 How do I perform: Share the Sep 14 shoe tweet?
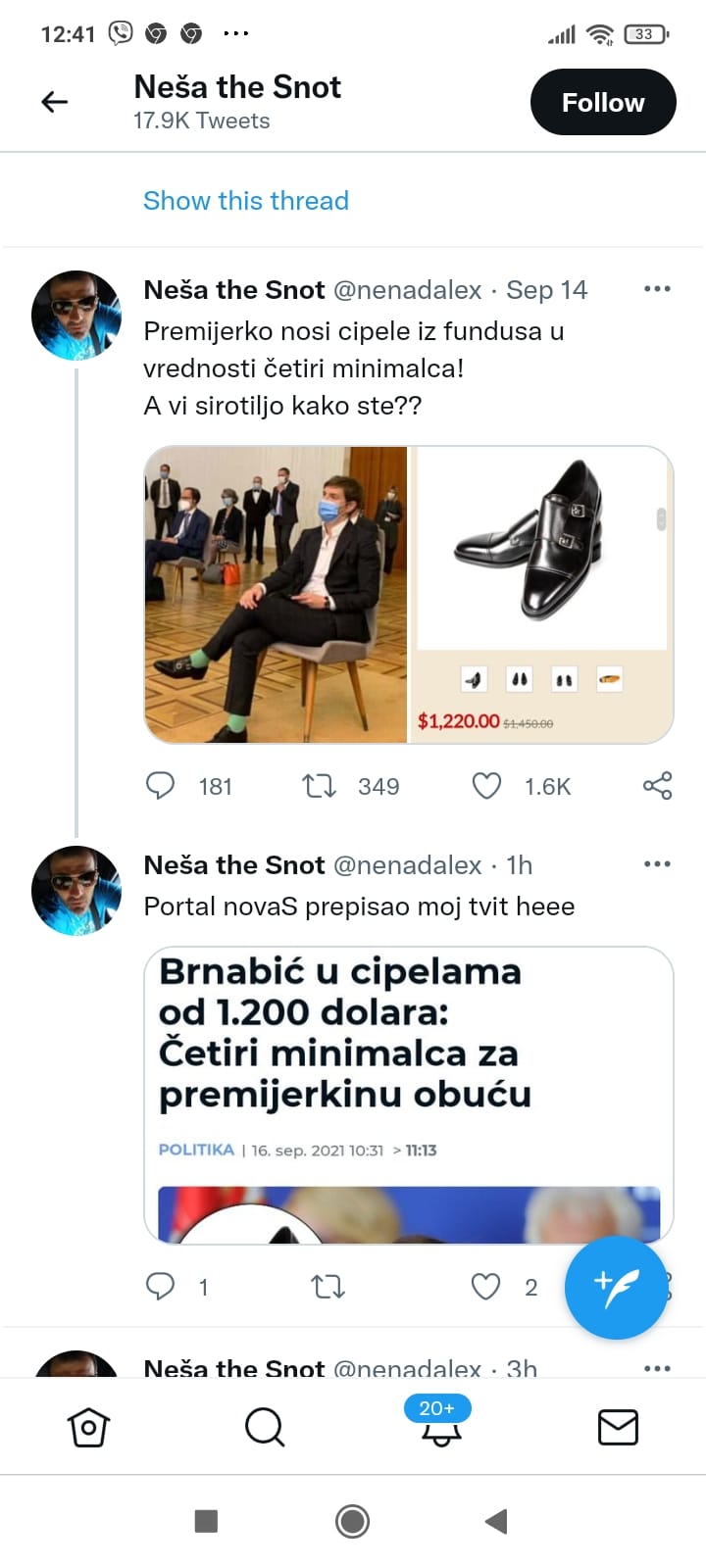pos(657,786)
